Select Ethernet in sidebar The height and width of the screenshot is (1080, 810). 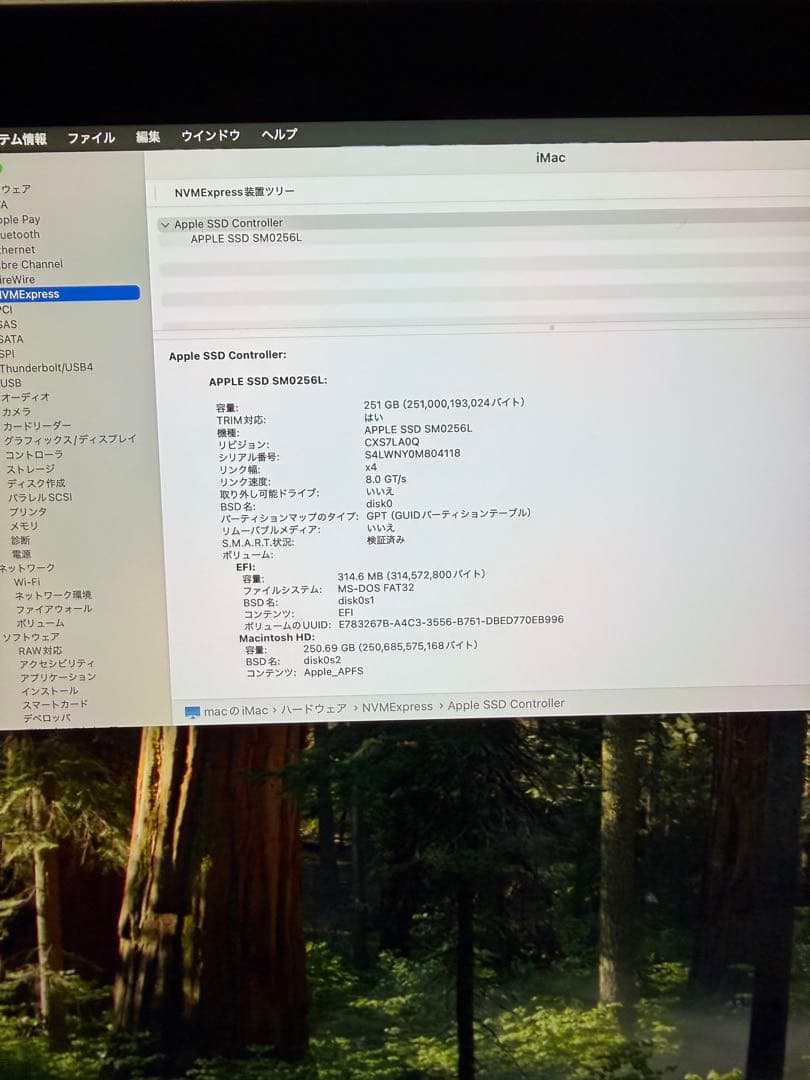tap(17, 249)
